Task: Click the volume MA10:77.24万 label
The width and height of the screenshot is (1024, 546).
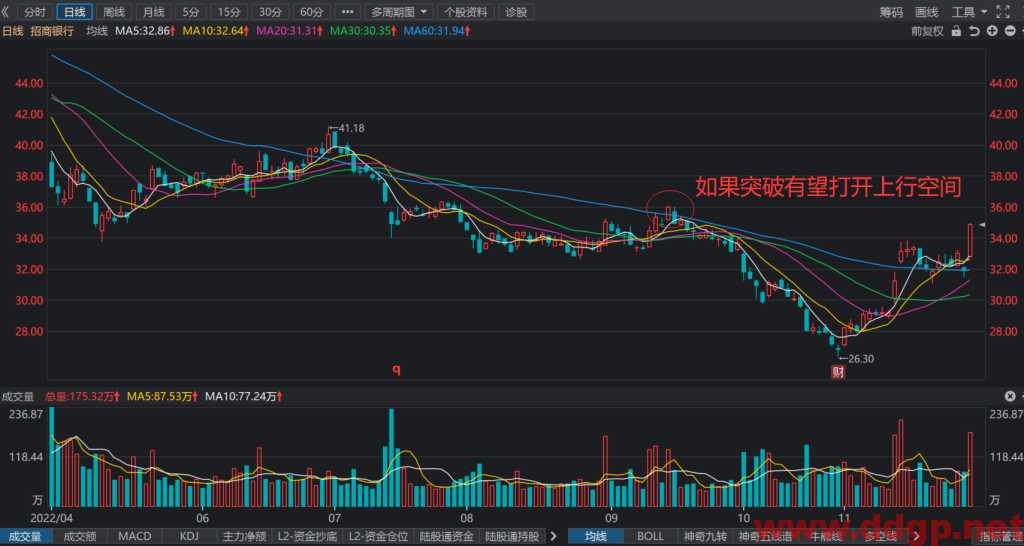Action: point(245,396)
